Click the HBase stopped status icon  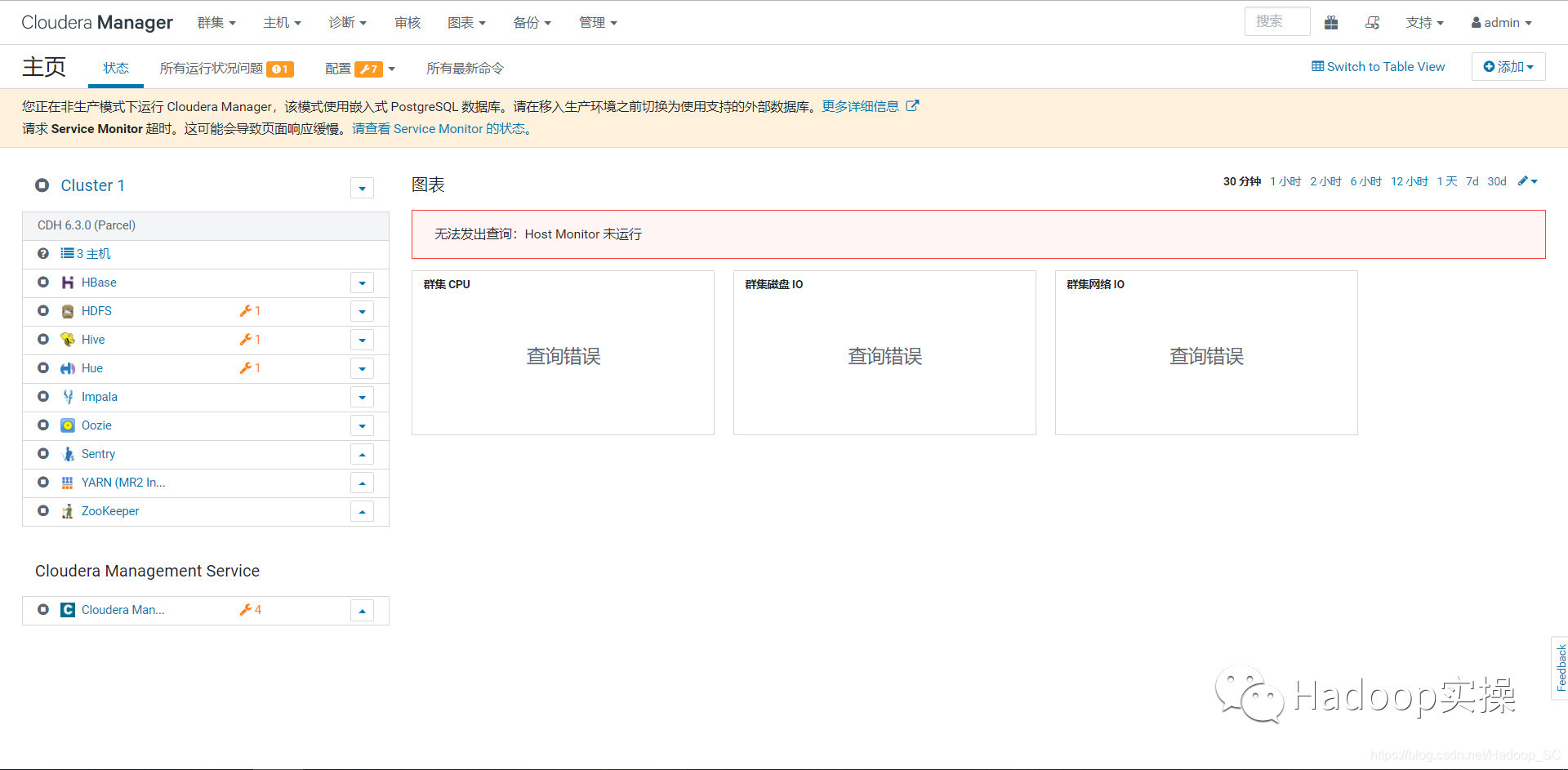pyautogui.click(x=43, y=283)
